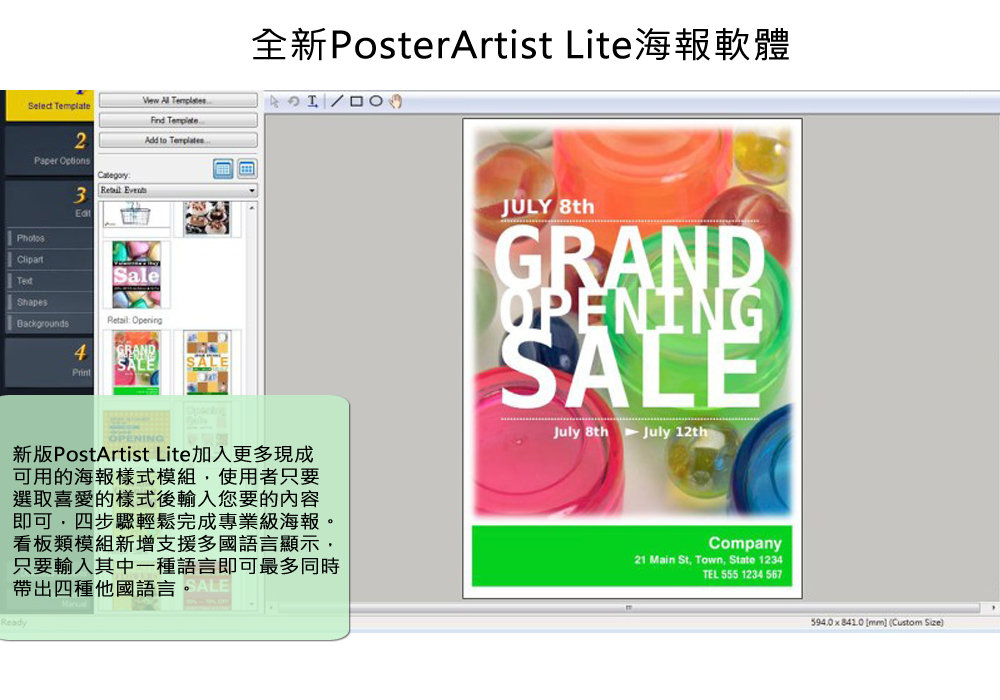The width and height of the screenshot is (1000, 700).
Task: Go to step 1 Select Template
Action: pyautogui.click(x=50, y=105)
